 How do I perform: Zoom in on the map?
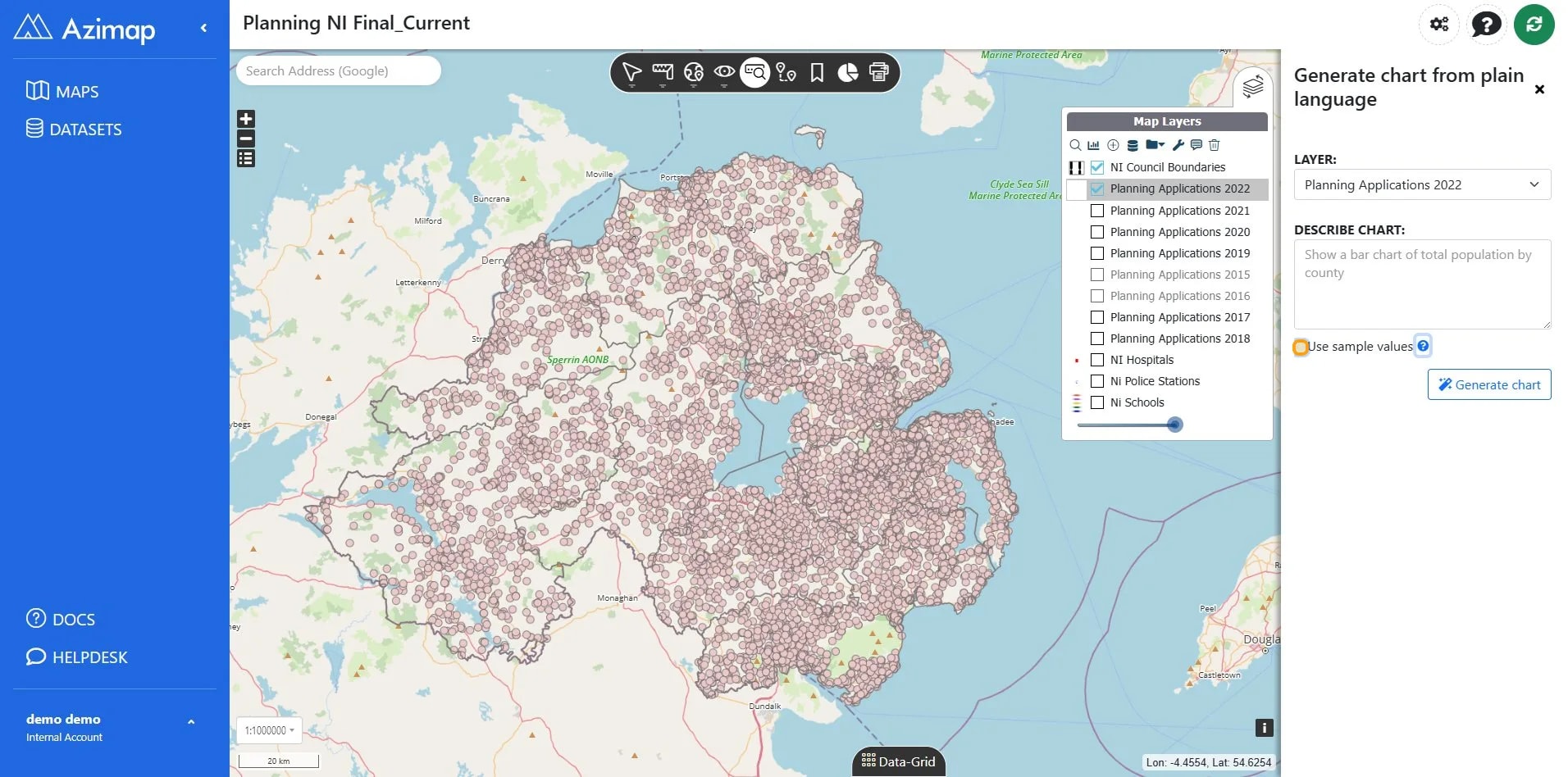[246, 119]
